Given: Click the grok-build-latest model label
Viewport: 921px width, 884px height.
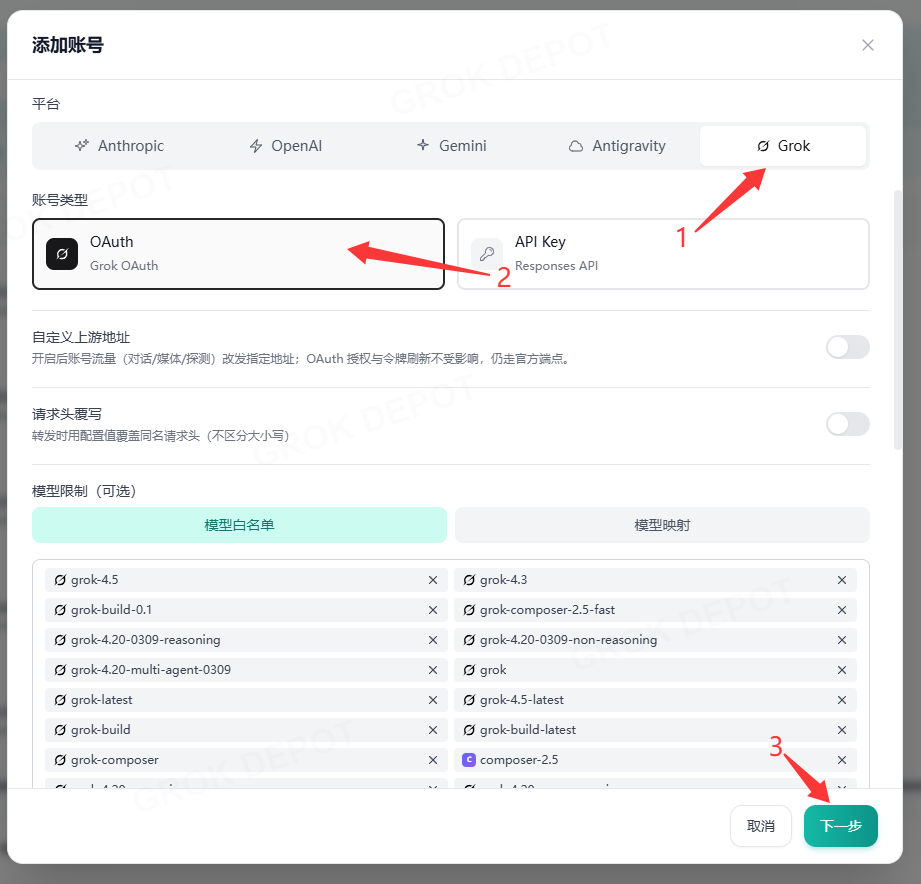Looking at the screenshot, I should (x=528, y=730).
